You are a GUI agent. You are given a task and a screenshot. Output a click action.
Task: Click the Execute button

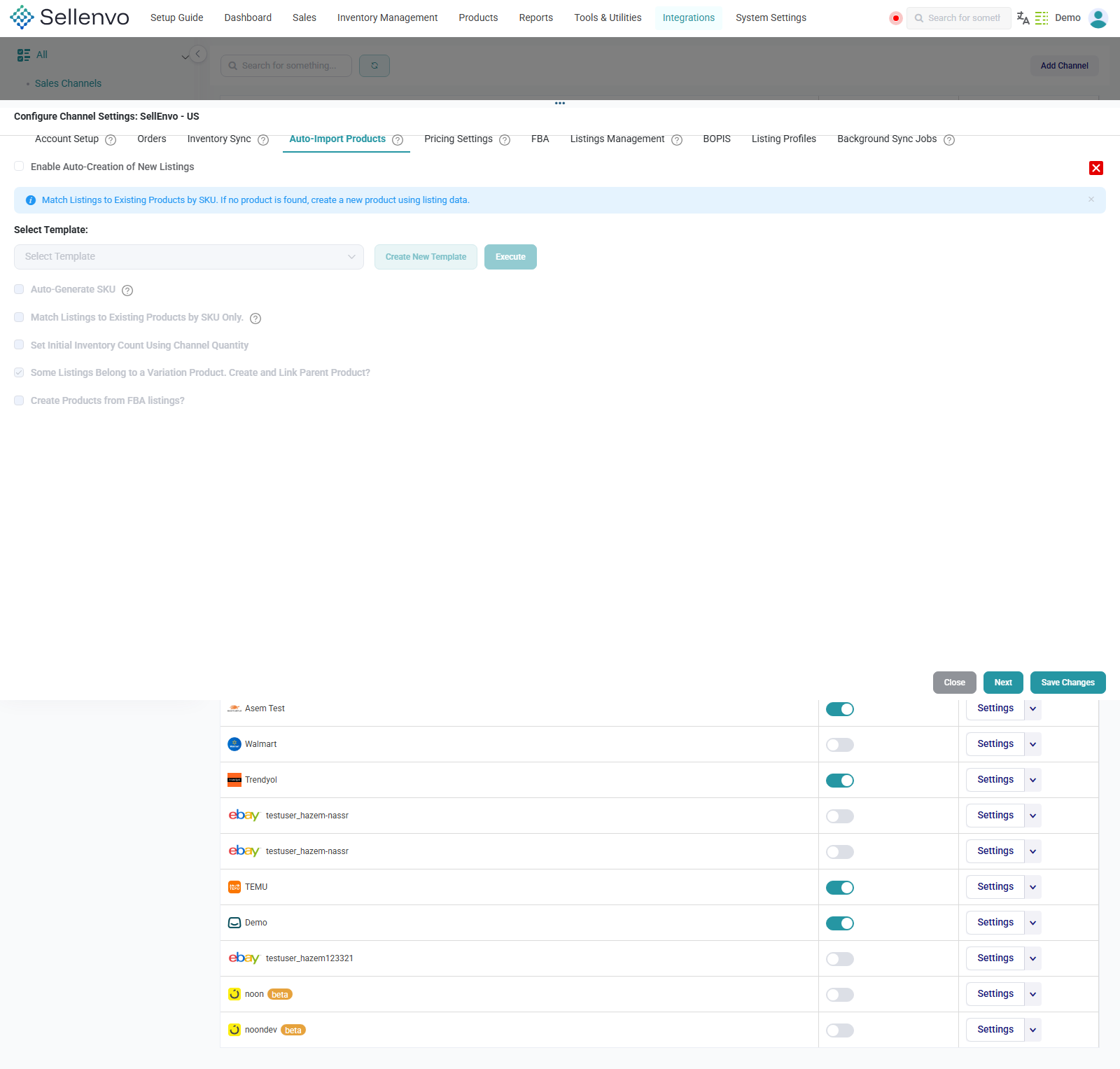510,257
